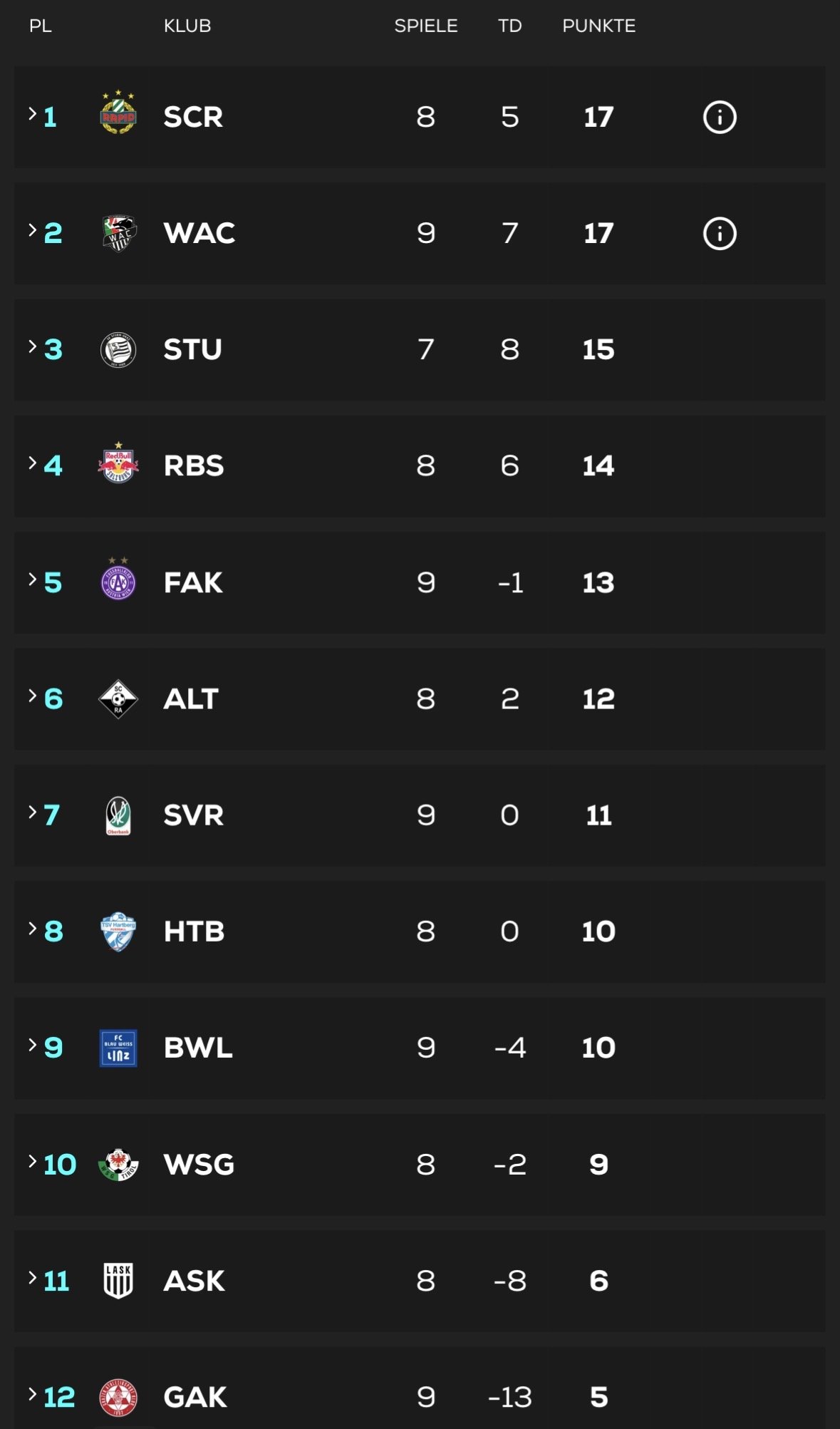Click the SK Rapid club crest
840x1429 pixels.
click(x=118, y=114)
